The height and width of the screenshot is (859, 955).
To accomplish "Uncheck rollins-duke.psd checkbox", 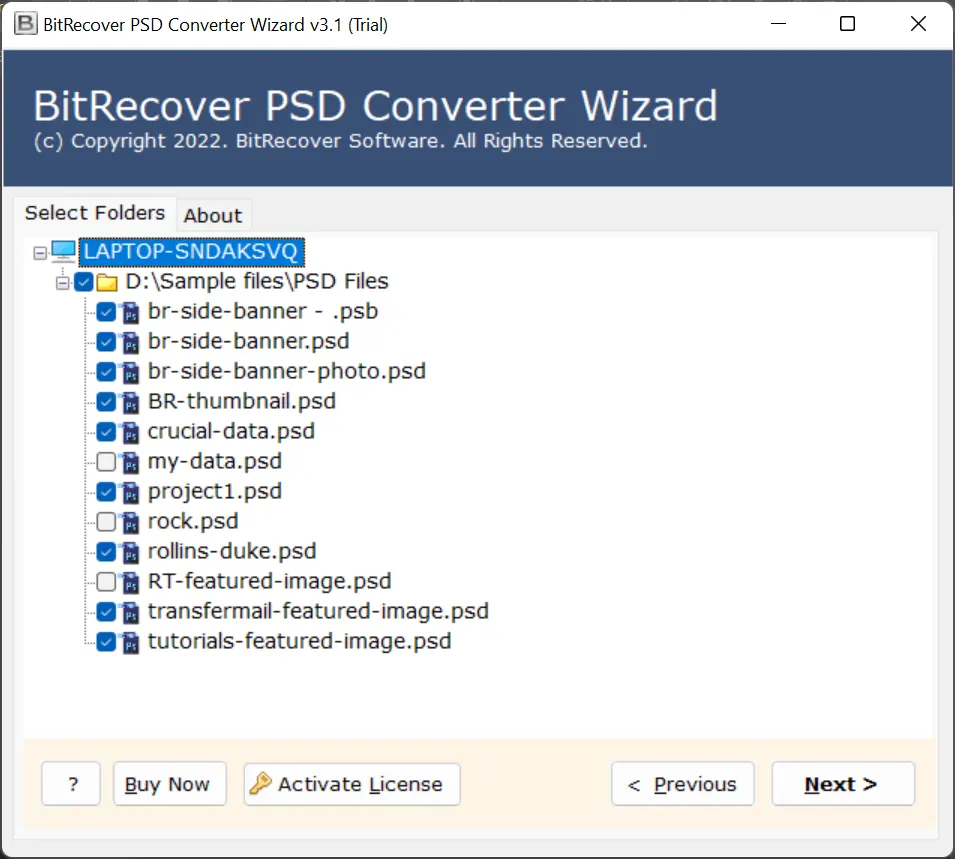I will [106, 552].
